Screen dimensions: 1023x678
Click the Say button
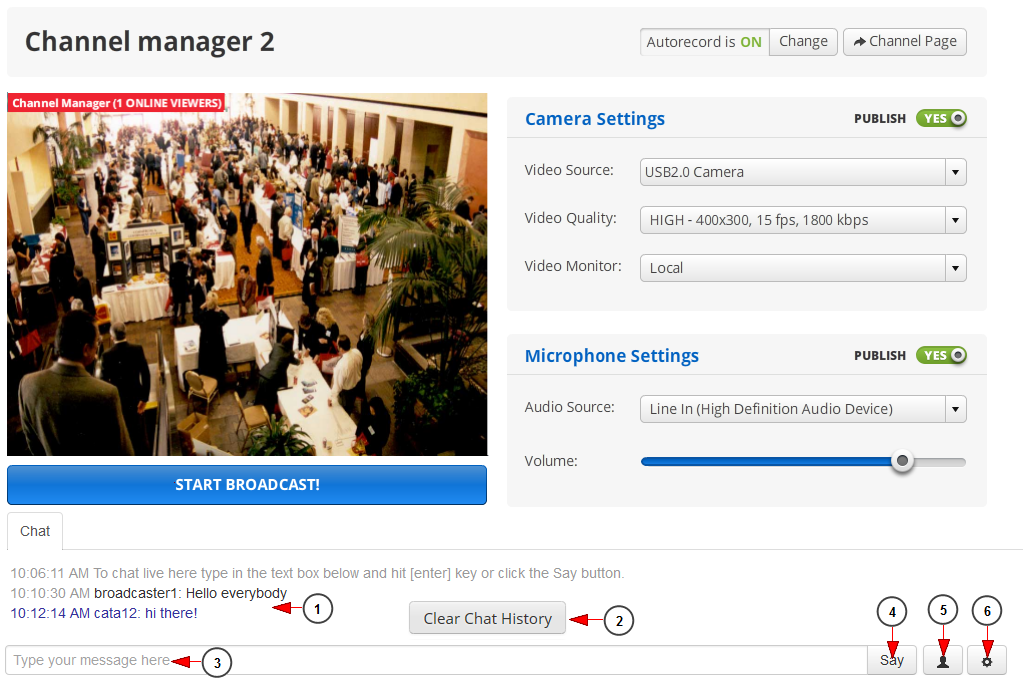tap(891, 660)
